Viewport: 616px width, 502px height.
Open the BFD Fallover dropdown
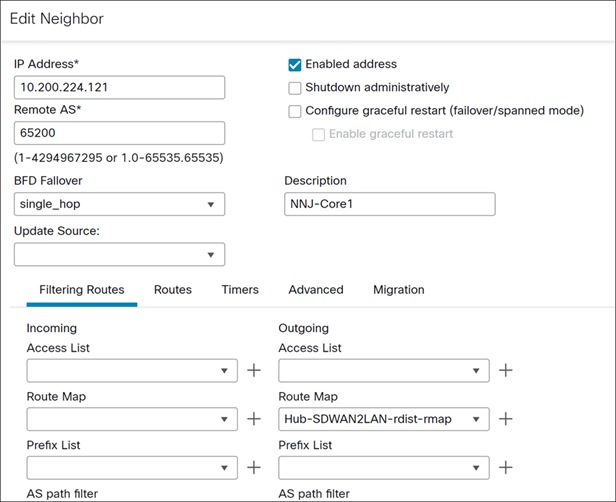[119, 205]
